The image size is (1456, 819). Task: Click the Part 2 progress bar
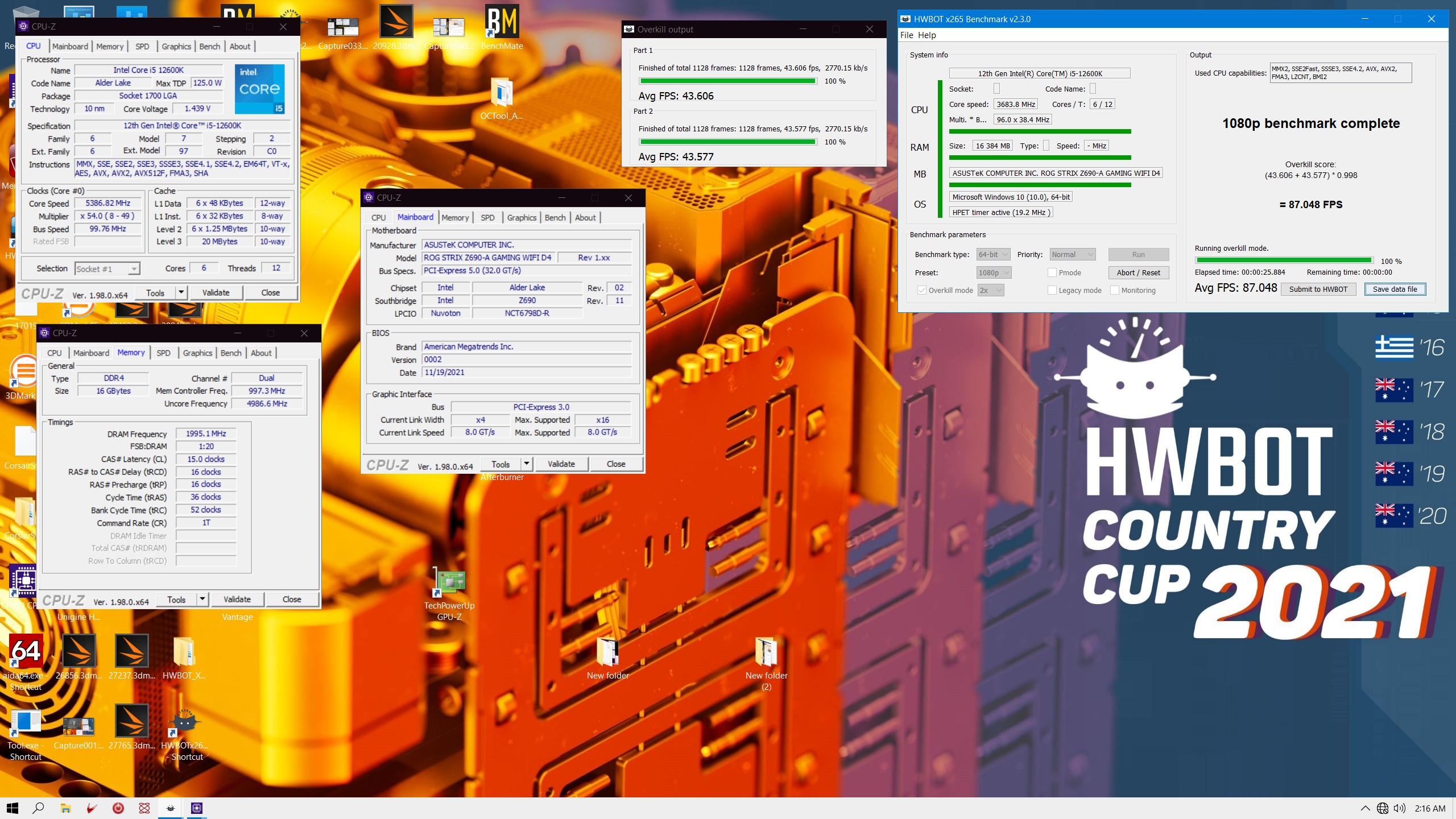(728, 142)
